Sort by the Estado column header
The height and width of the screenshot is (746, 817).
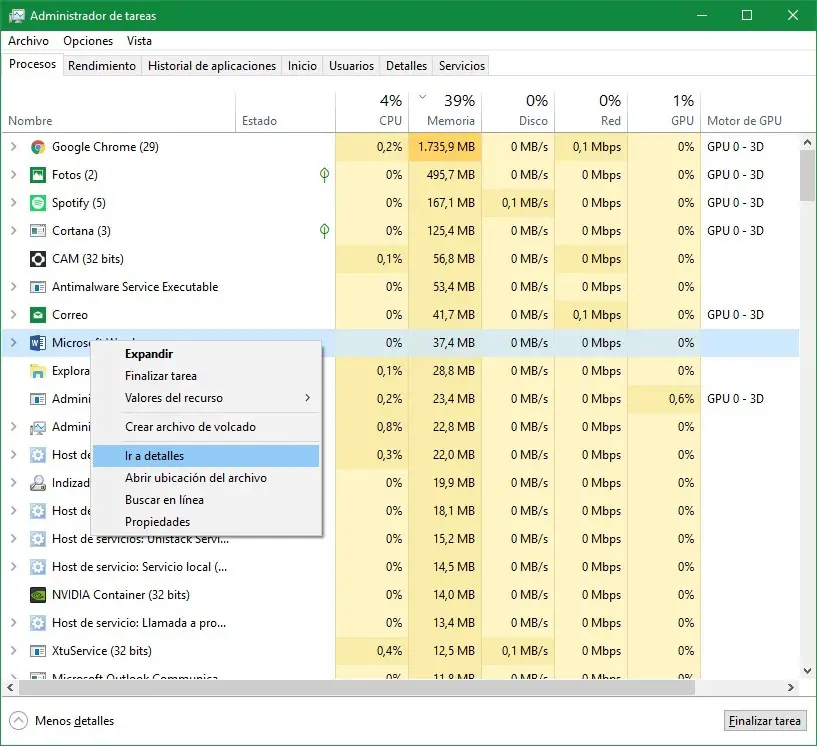285,111
